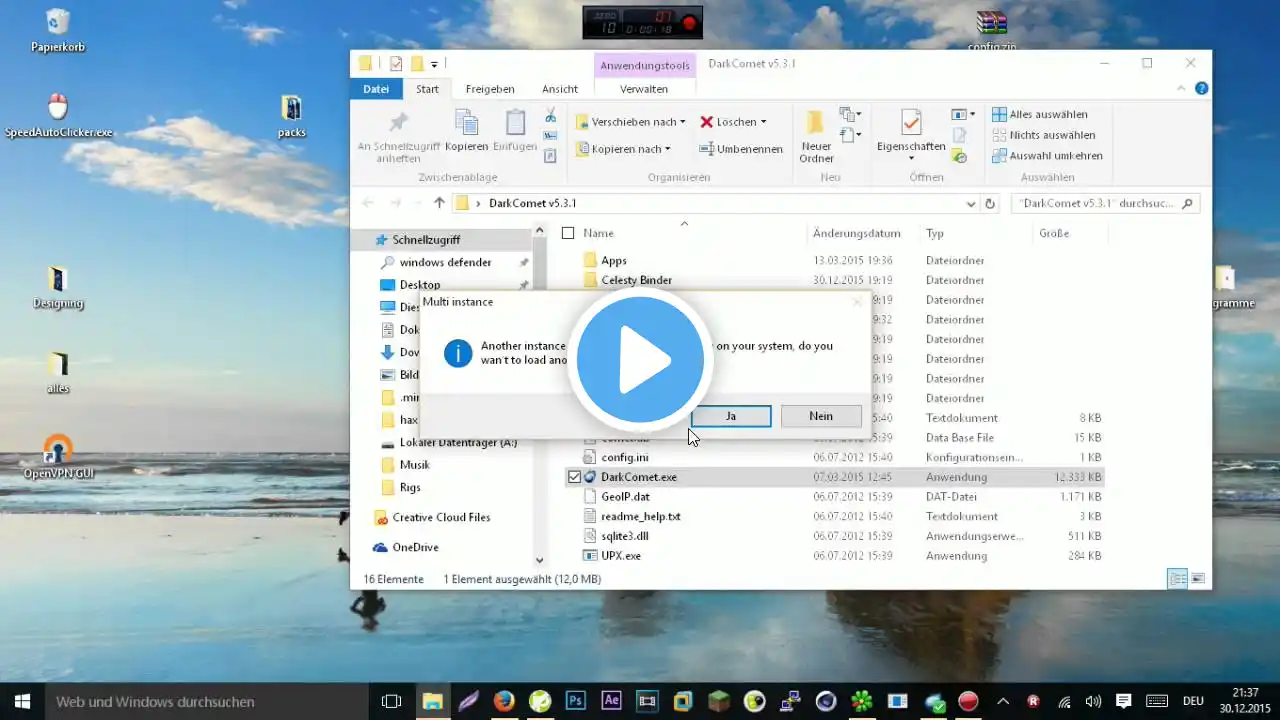
Task: Open the Papierkorb desktop icon
Action: click(x=58, y=22)
